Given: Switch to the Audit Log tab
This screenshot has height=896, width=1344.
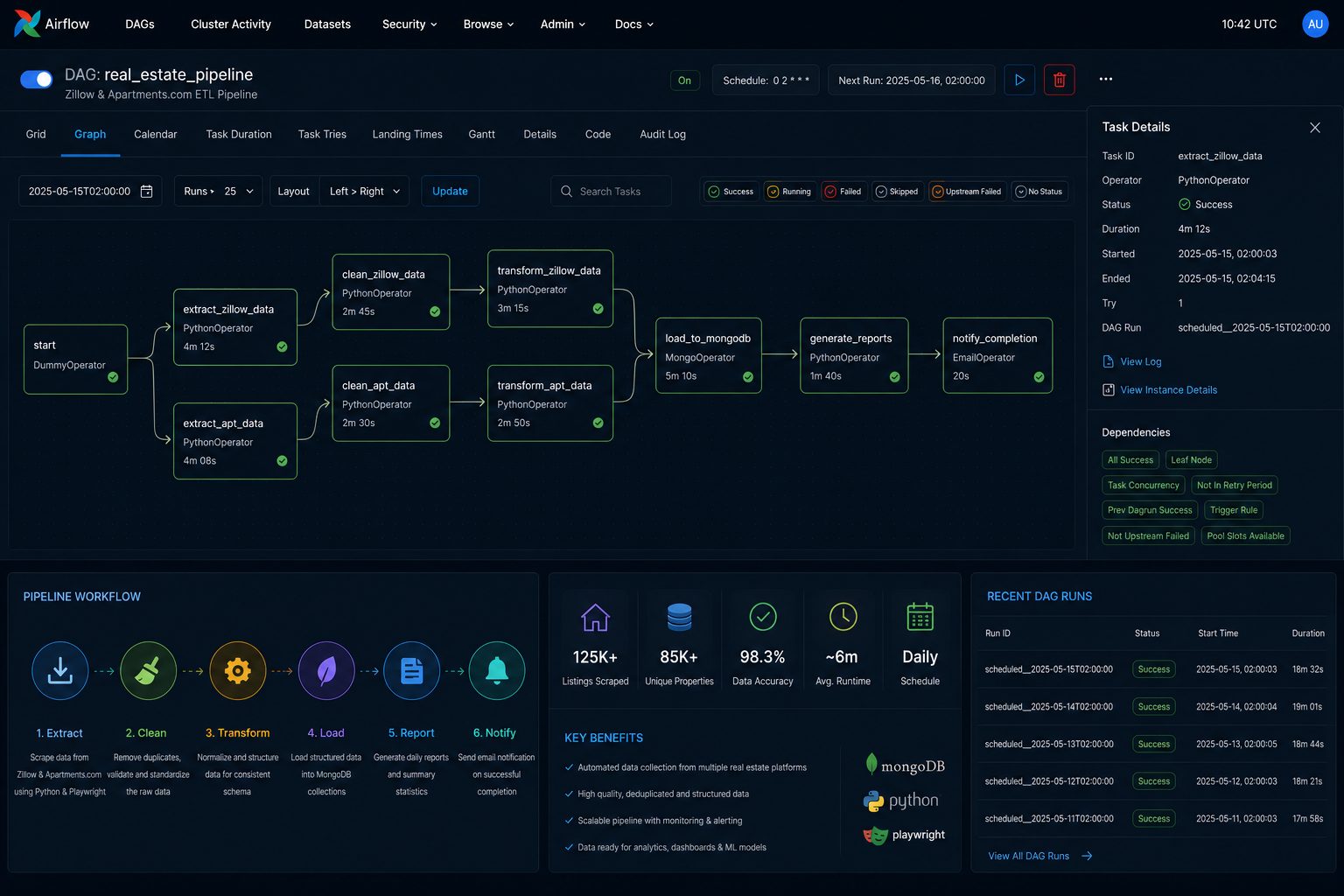Looking at the screenshot, I should point(662,134).
